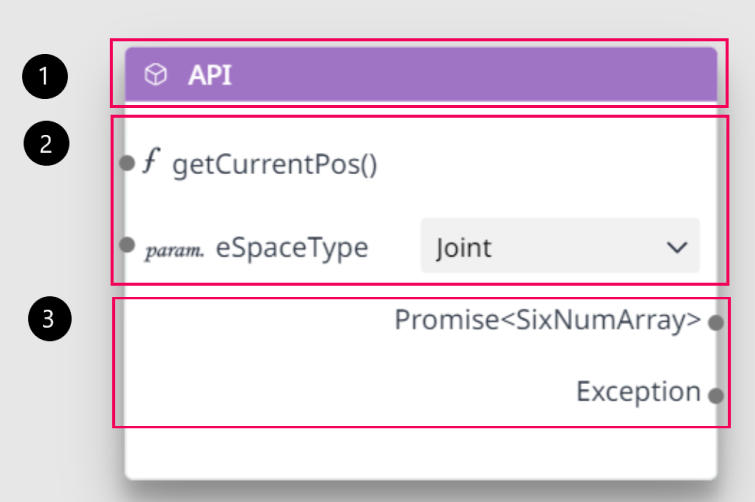Image resolution: width=755 pixels, height=502 pixels.
Task: Click the getCurrentPos() function name
Action: tap(275, 165)
